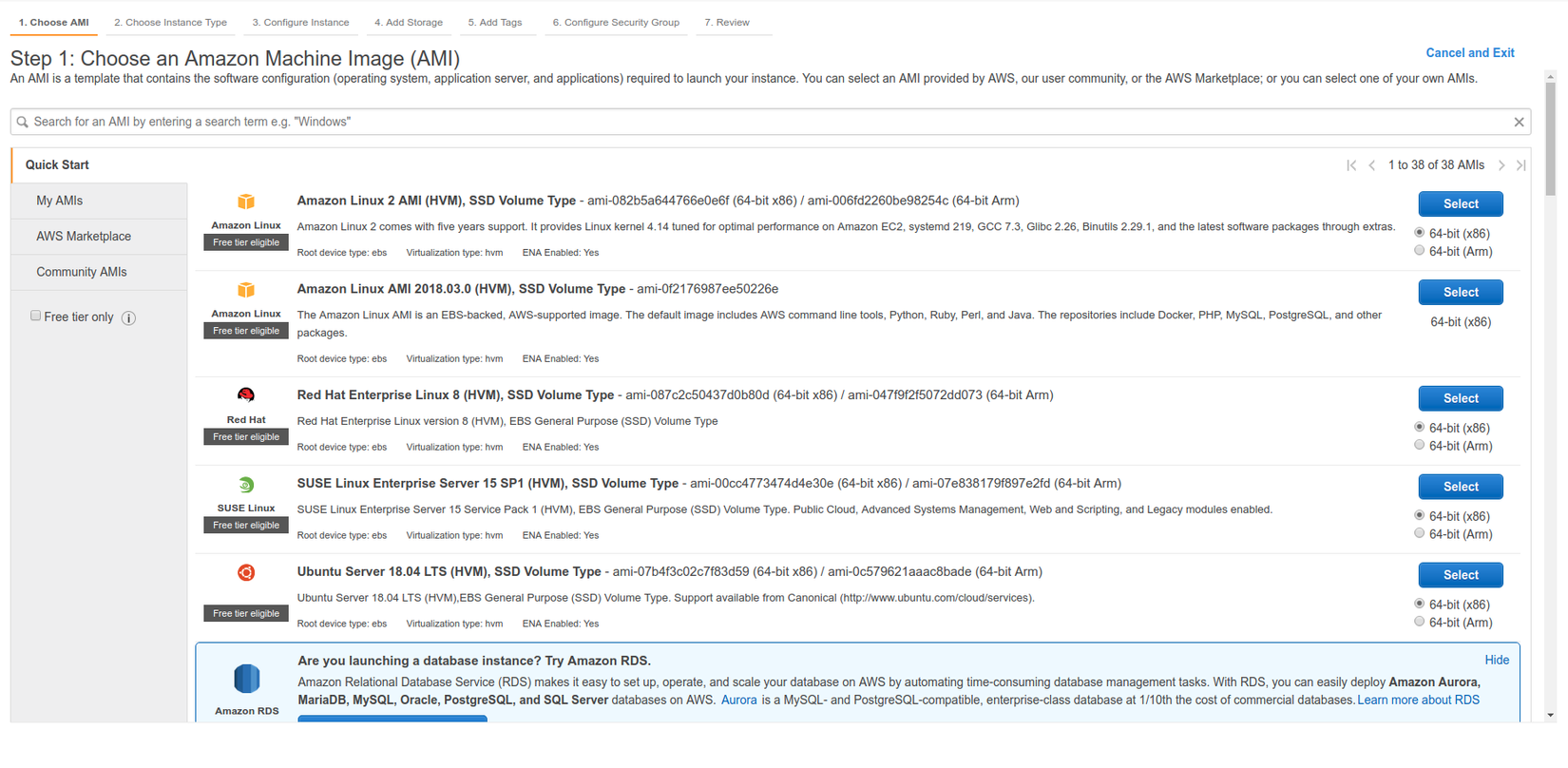This screenshot has width=1568, height=768.
Task: Choose 64-bit (Arm) for SUSE Linux Enterprise Server
Action: tap(1420, 534)
